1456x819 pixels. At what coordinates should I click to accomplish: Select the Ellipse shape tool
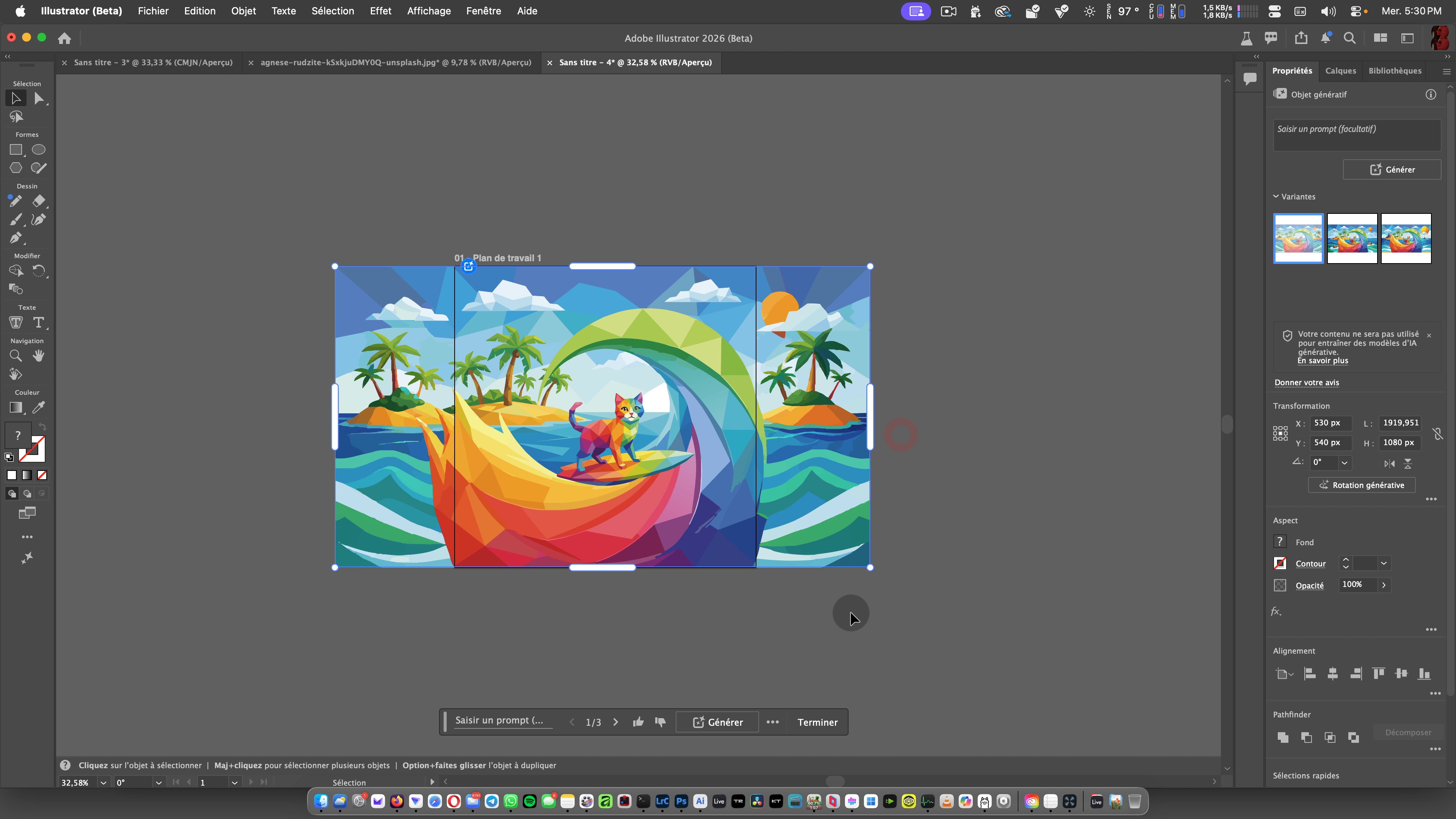38,150
